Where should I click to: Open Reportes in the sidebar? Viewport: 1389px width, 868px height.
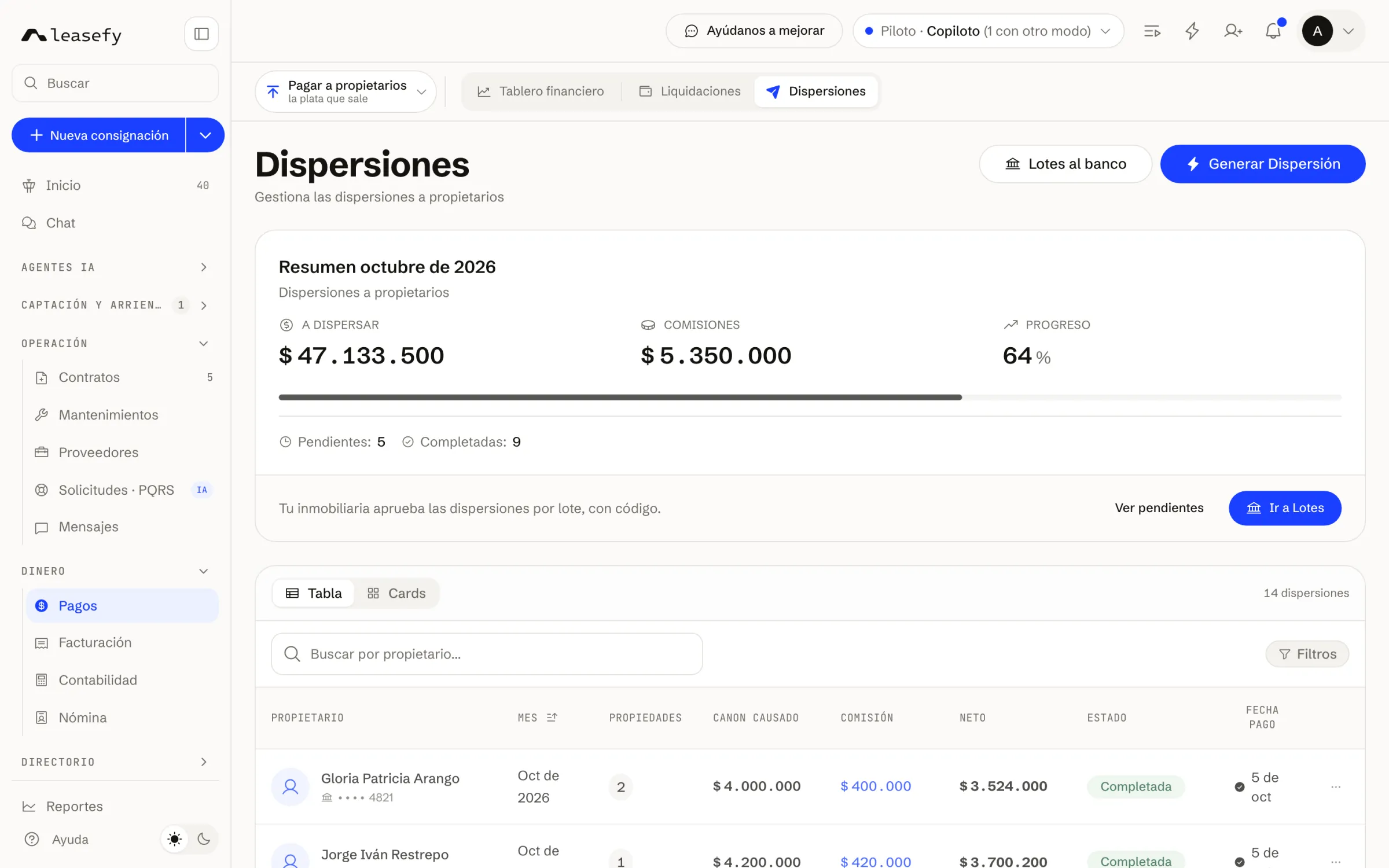(115, 807)
